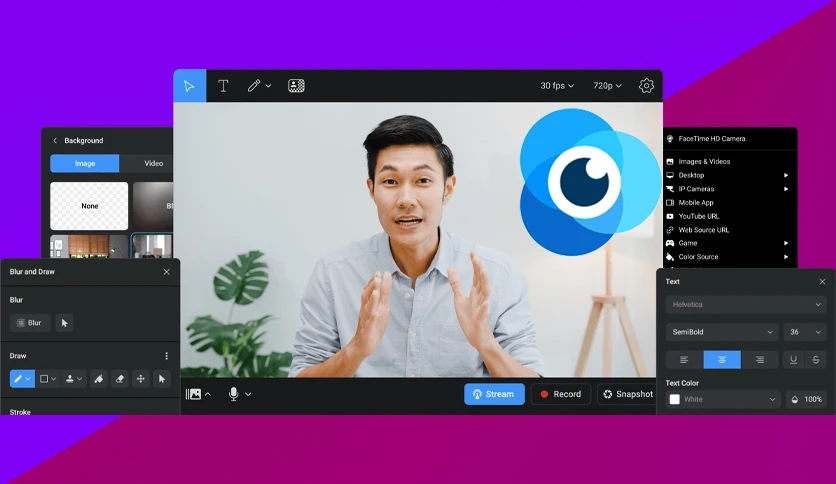Open the 30 fps frame rate dropdown
This screenshot has width=836, height=484.
(x=557, y=86)
